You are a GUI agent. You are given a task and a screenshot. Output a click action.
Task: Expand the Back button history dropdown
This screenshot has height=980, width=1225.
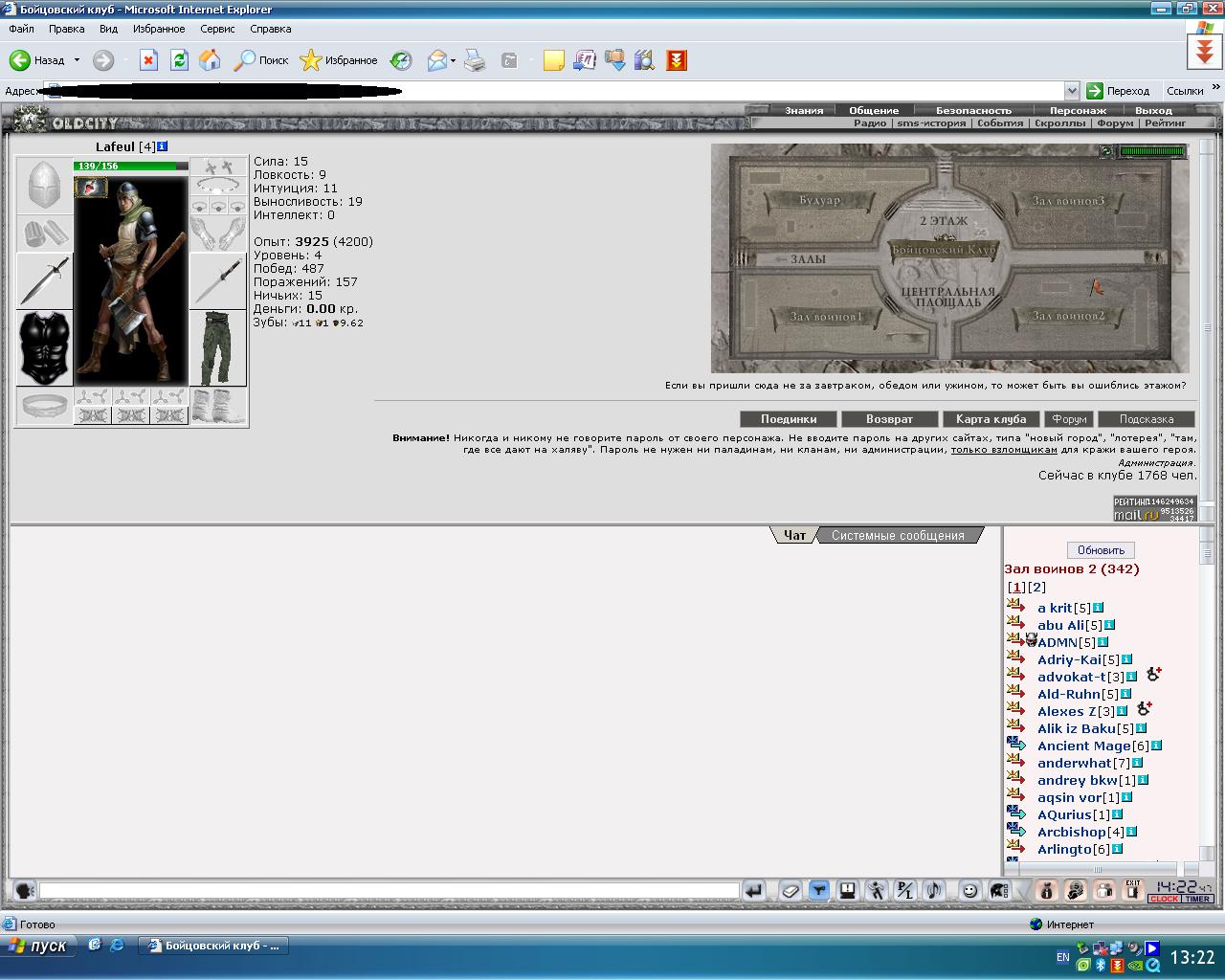tap(77, 60)
